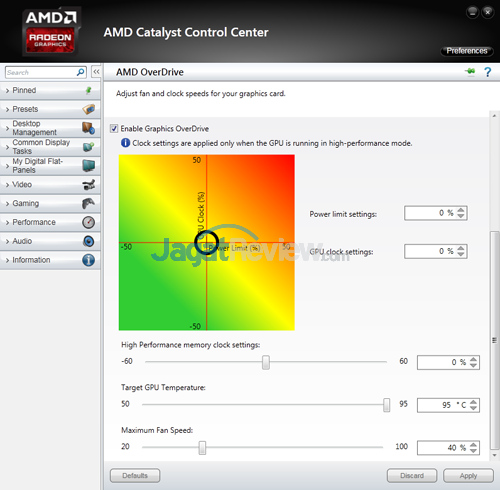This screenshot has height=490, width=500.
Task: Decrease GPU clock settings with down arrow
Action: pos(461,254)
